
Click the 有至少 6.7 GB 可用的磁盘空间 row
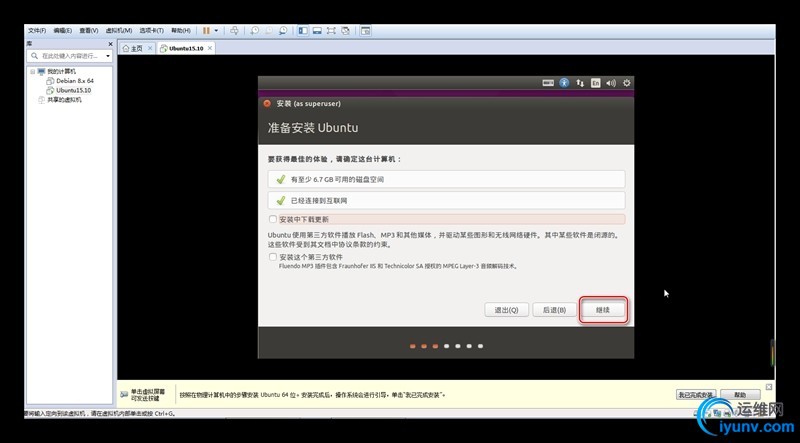click(x=446, y=180)
